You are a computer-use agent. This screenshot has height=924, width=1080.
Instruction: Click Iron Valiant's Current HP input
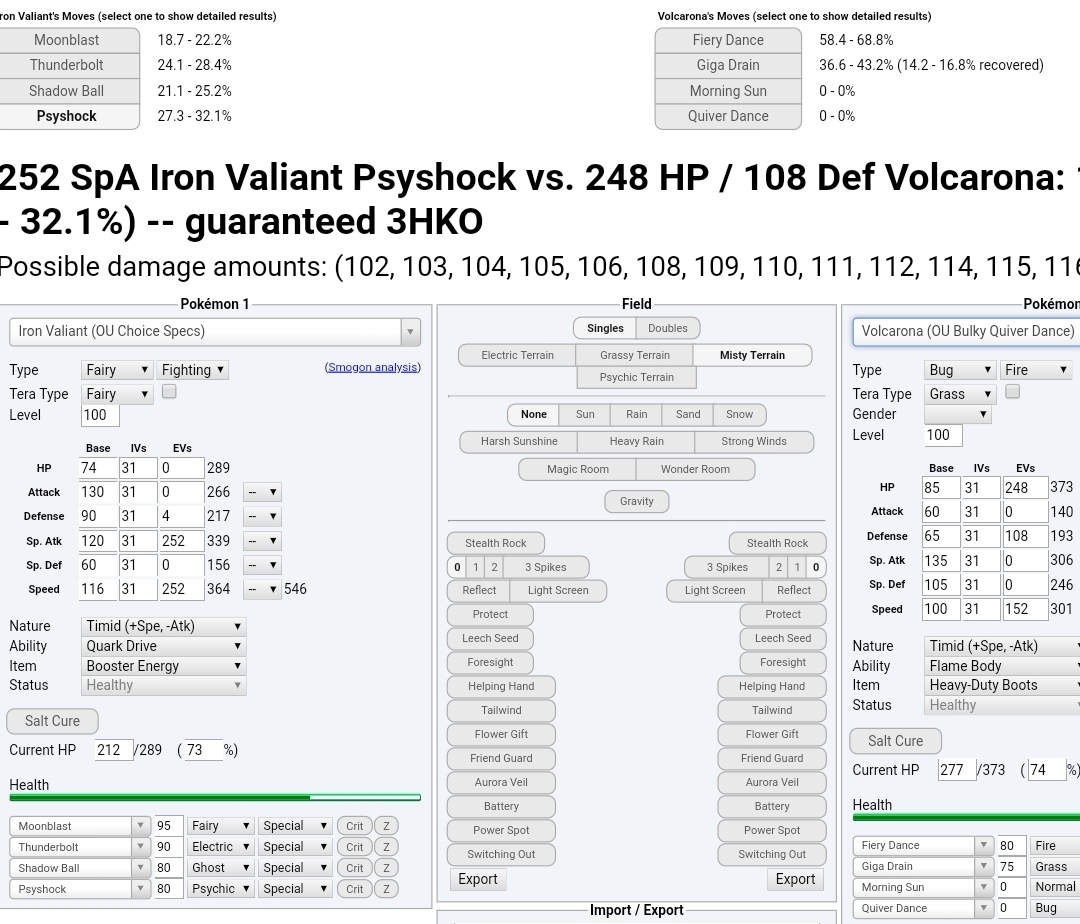tap(114, 750)
